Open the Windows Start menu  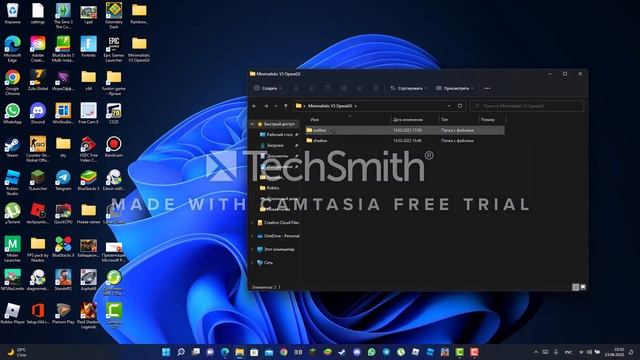pyautogui.click(x=166, y=352)
